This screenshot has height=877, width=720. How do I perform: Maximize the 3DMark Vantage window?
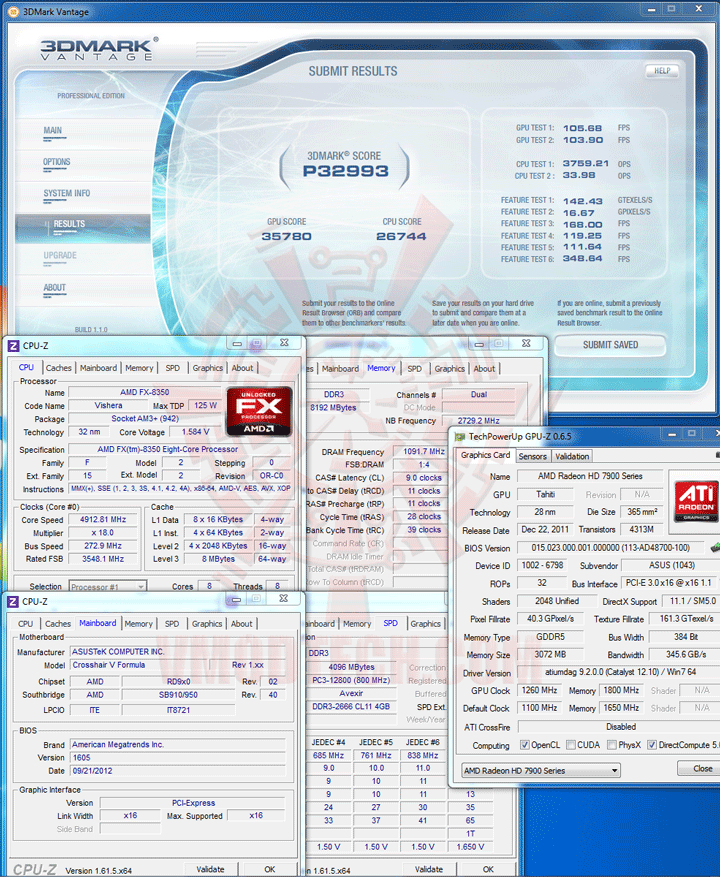tap(671, 10)
